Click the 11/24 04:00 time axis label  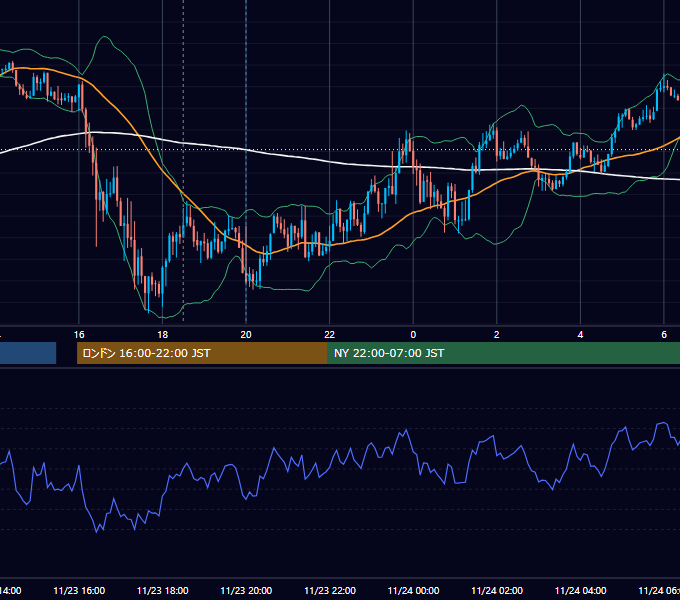click(x=581, y=590)
